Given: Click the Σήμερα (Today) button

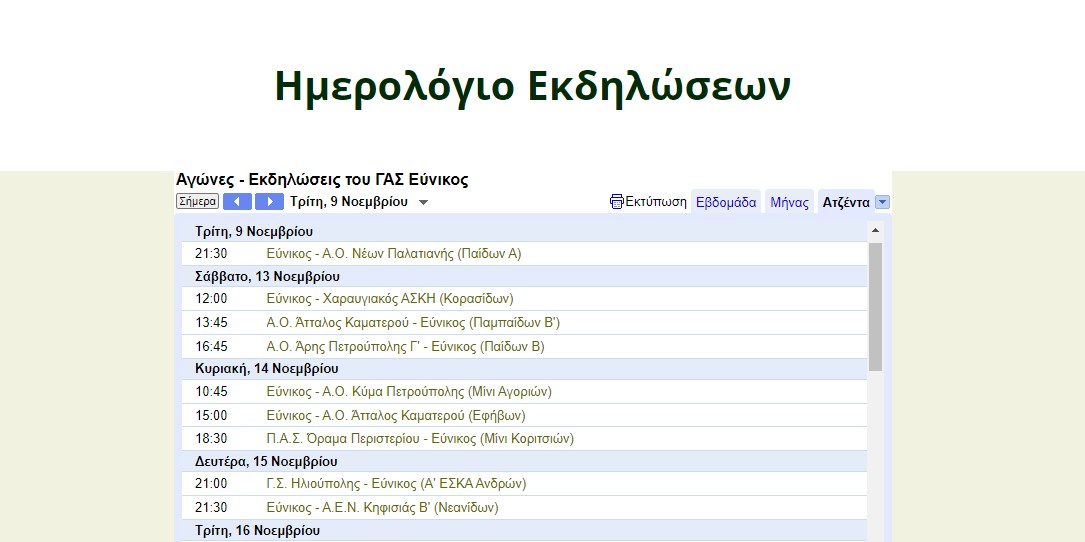Looking at the screenshot, I should point(197,202).
